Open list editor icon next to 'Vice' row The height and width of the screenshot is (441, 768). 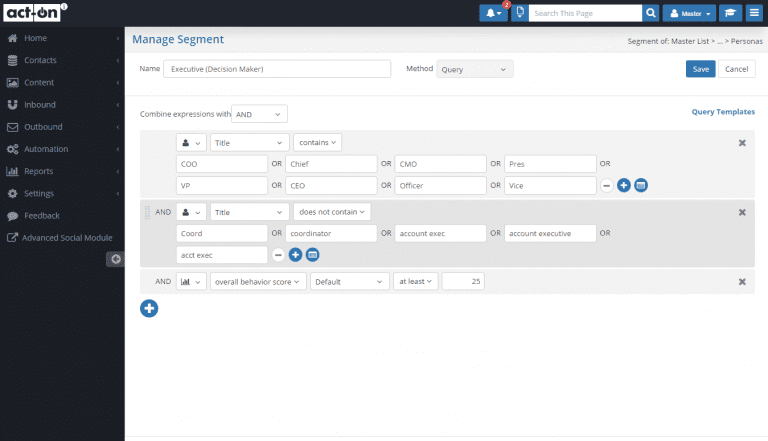coord(641,185)
